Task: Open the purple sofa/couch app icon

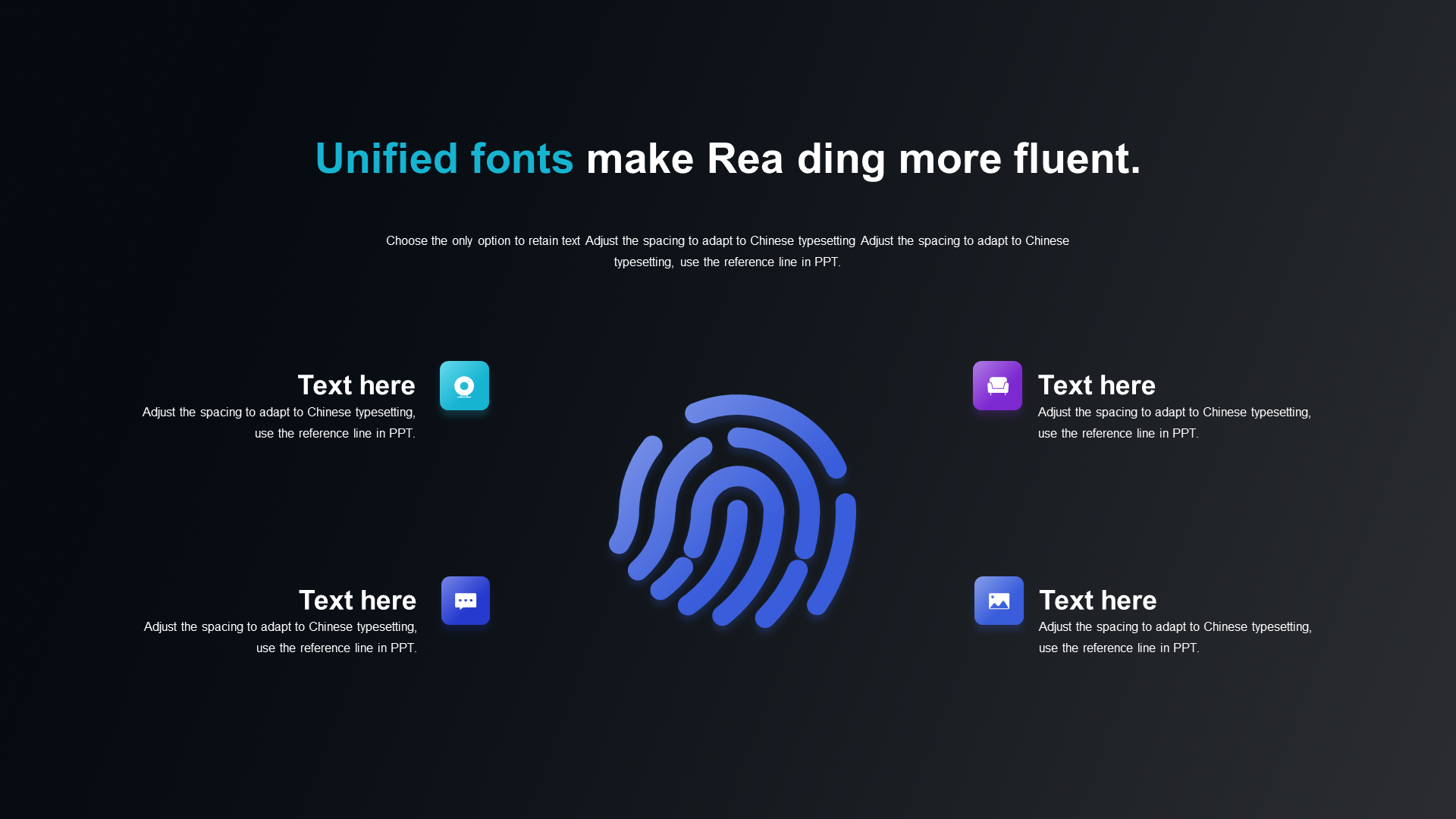Action: [997, 385]
